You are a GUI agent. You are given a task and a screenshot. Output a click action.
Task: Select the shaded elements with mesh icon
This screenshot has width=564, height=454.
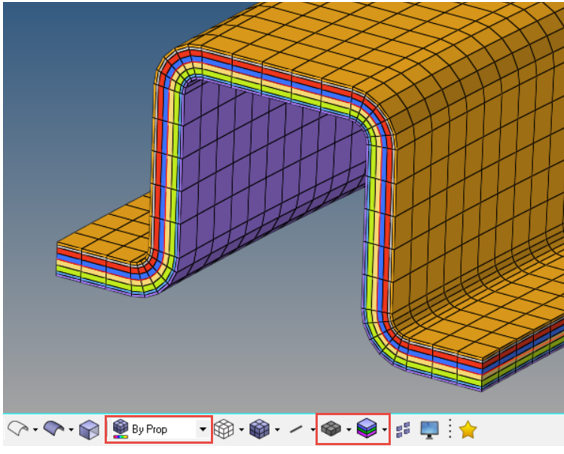(259, 429)
